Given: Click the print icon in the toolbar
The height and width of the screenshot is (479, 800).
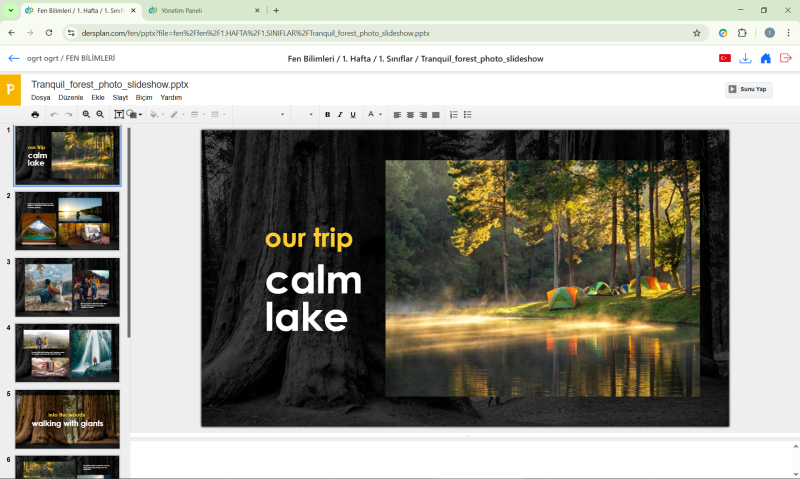Looking at the screenshot, I should click(x=35, y=115).
